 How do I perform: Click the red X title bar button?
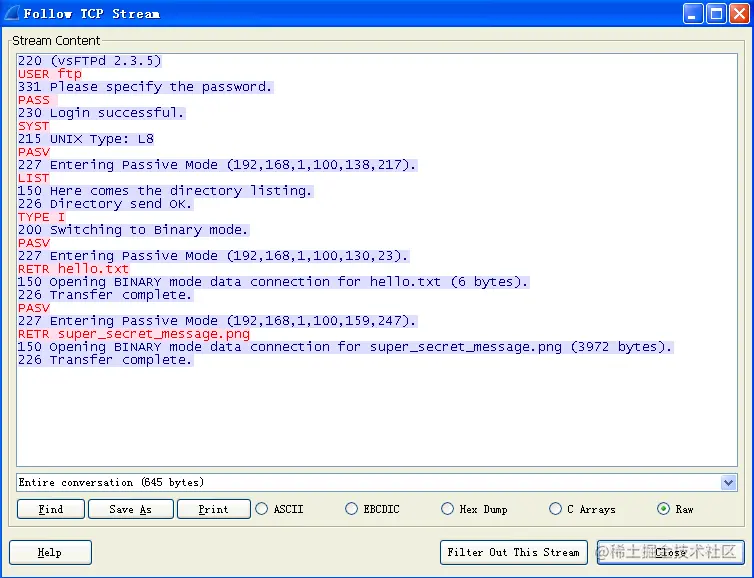[x=739, y=13]
